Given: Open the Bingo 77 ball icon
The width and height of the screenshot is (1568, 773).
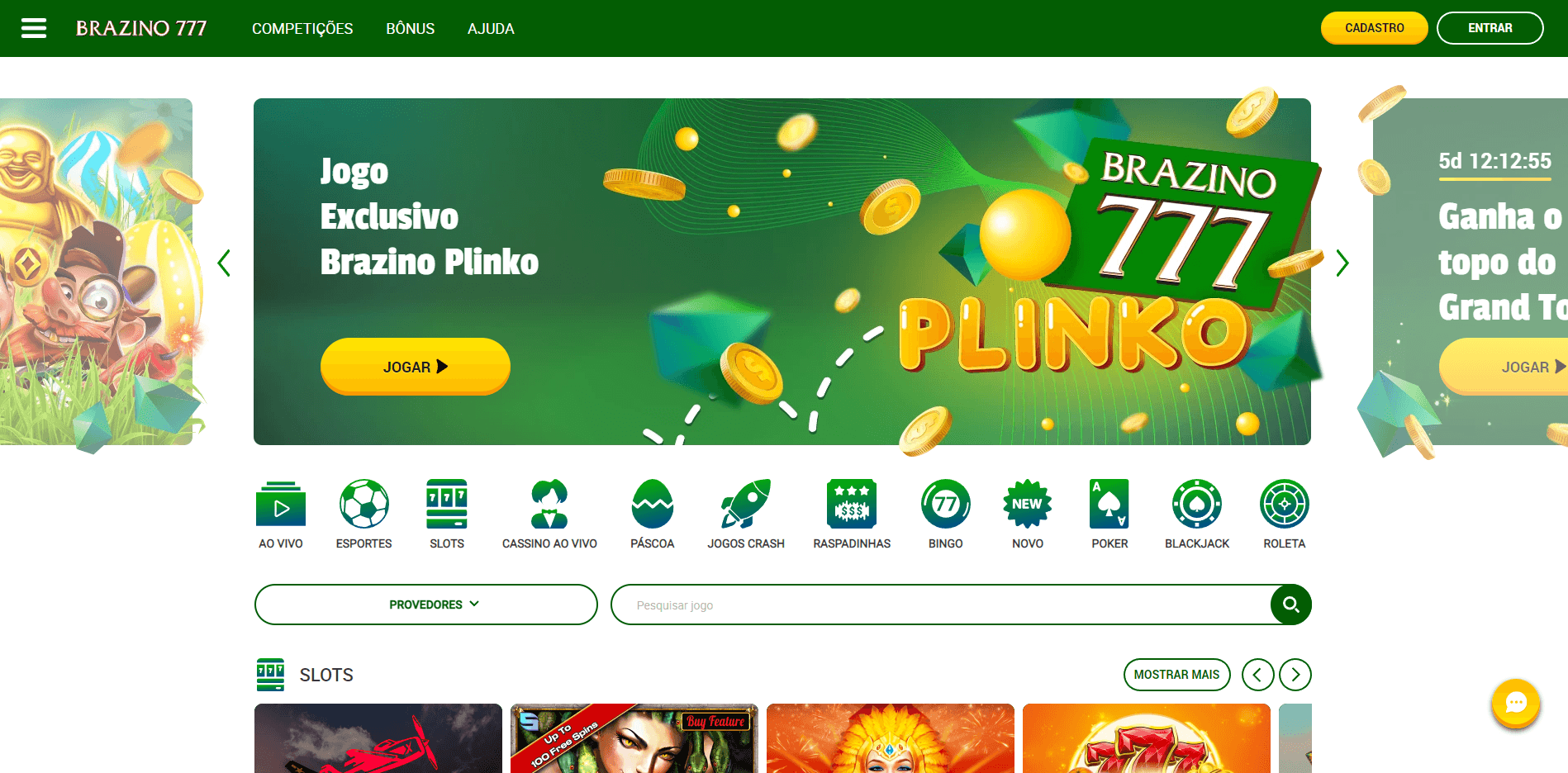Looking at the screenshot, I should [x=946, y=504].
